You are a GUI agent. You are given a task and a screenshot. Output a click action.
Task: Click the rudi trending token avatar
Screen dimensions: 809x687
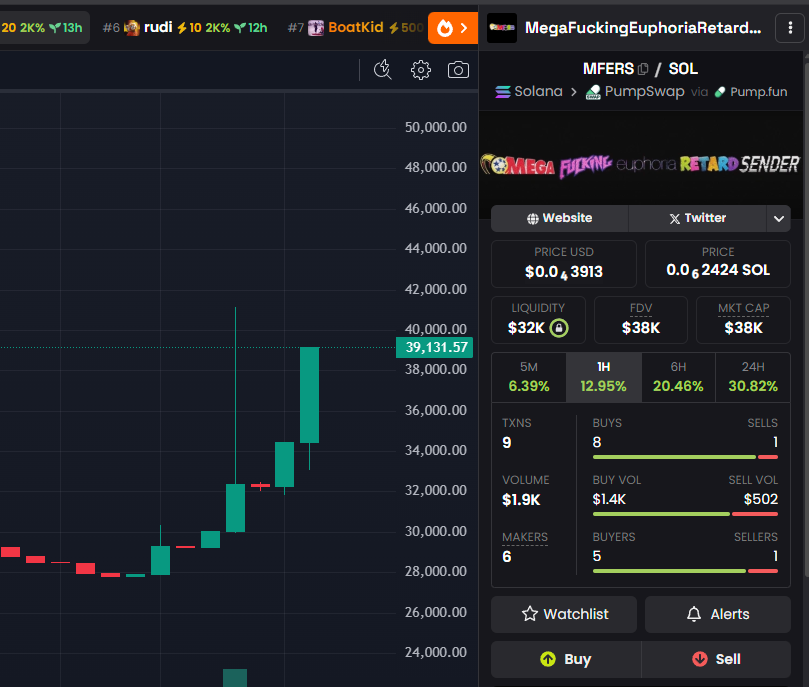132,28
